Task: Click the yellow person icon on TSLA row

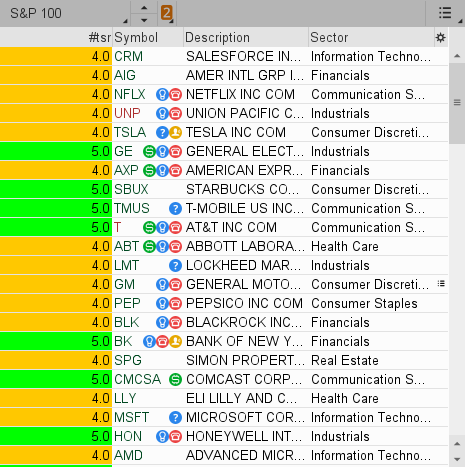Action: (175, 133)
